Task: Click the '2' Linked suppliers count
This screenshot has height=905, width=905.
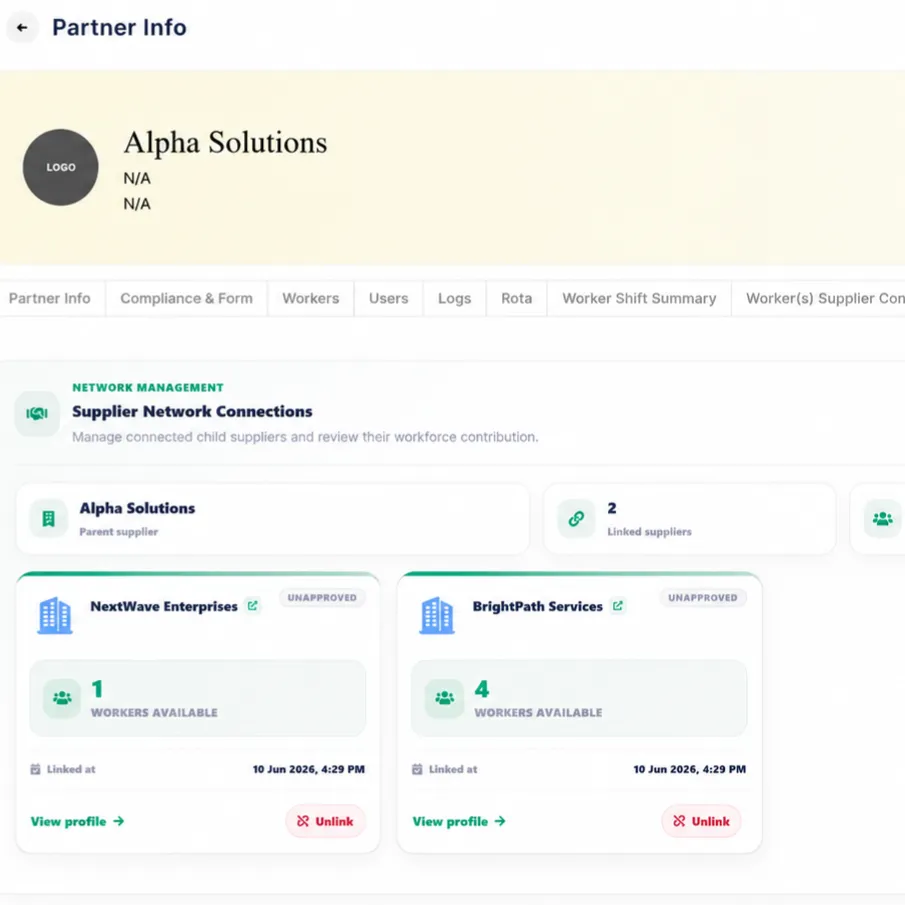Action: [x=612, y=508]
